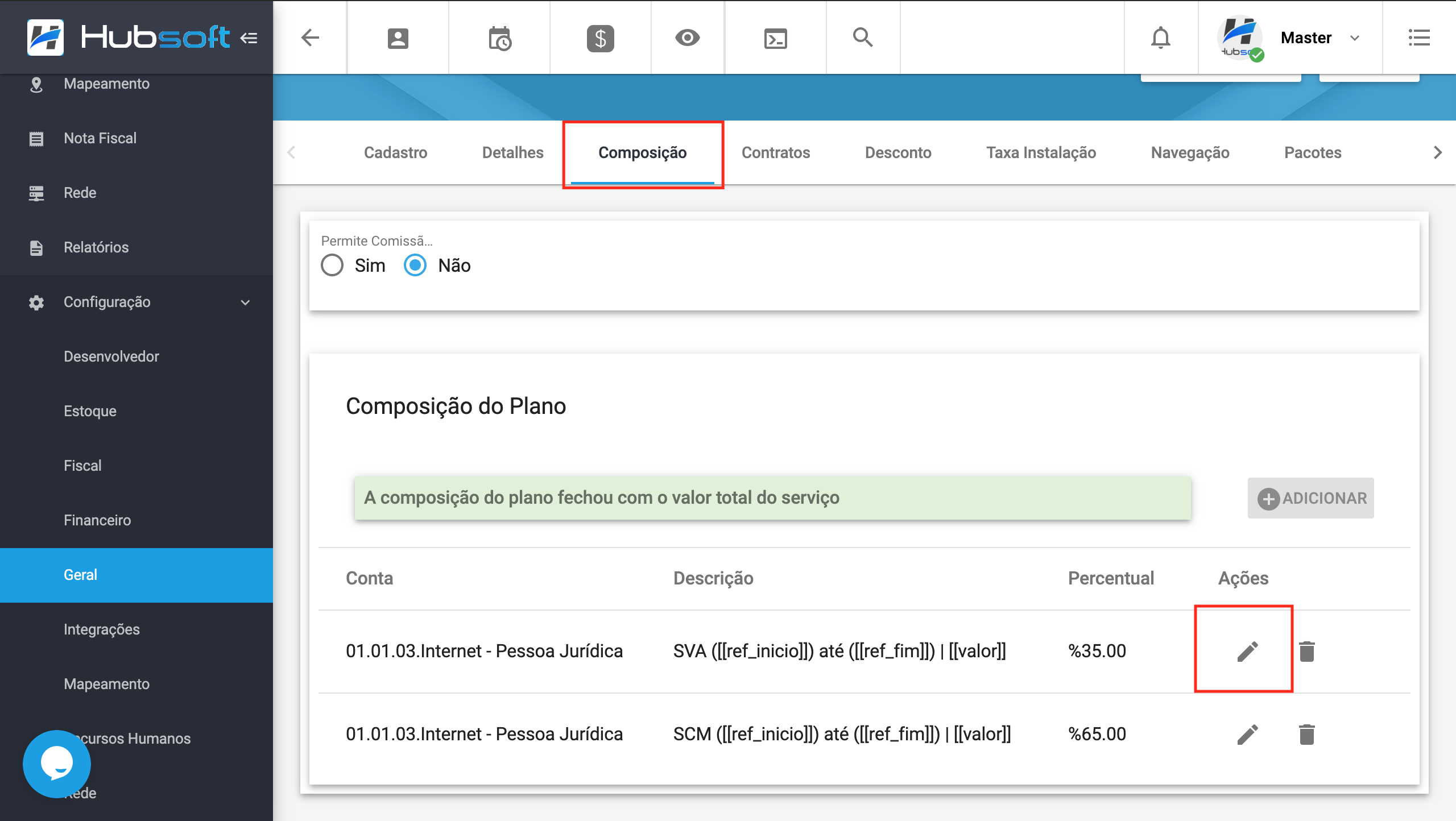Screen dimensions: 1456x821
Task: Click SVA description cell text
Action: [x=839, y=651]
